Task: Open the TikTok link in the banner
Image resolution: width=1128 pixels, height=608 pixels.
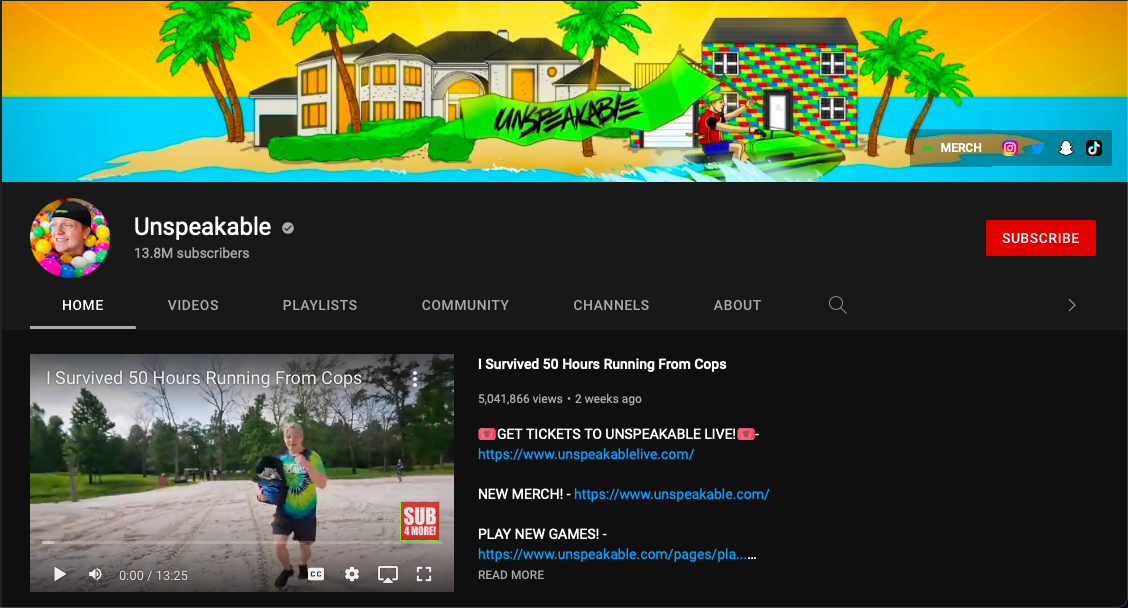Action: 1093,148
